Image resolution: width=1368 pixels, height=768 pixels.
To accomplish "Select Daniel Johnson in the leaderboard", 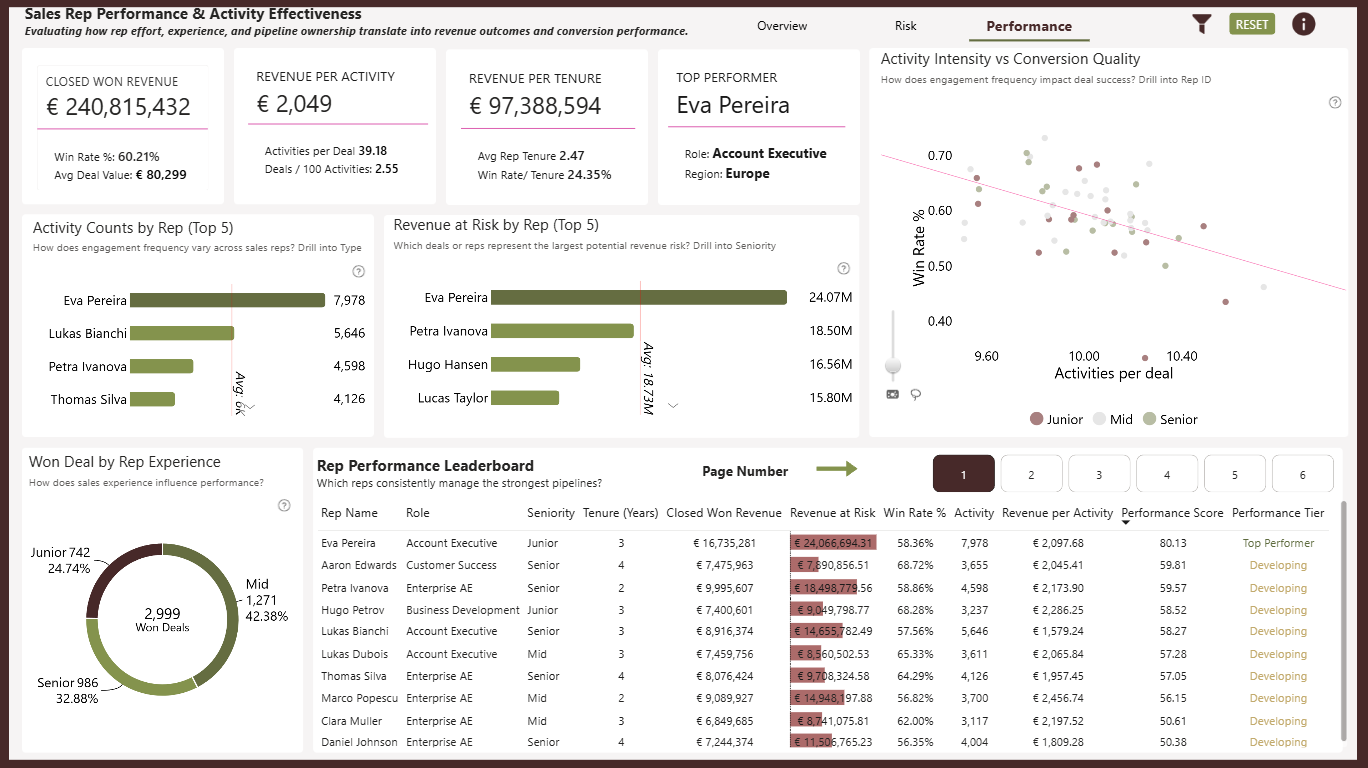I will coord(359,743).
